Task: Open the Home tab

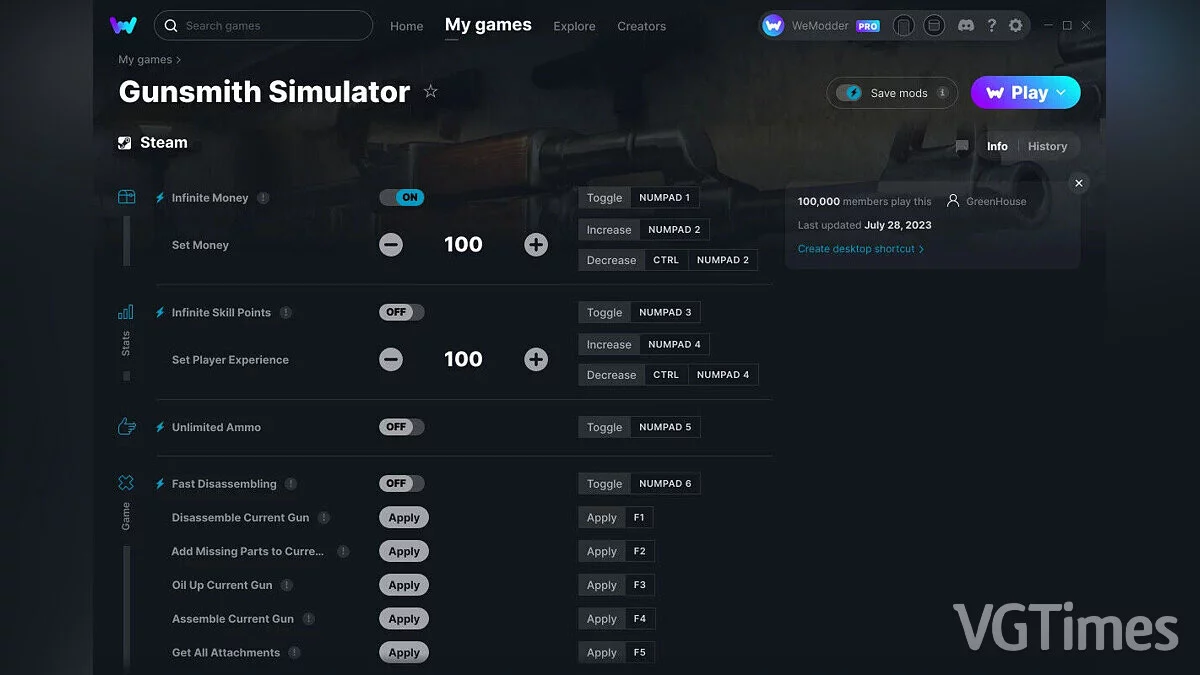Action: (x=407, y=26)
